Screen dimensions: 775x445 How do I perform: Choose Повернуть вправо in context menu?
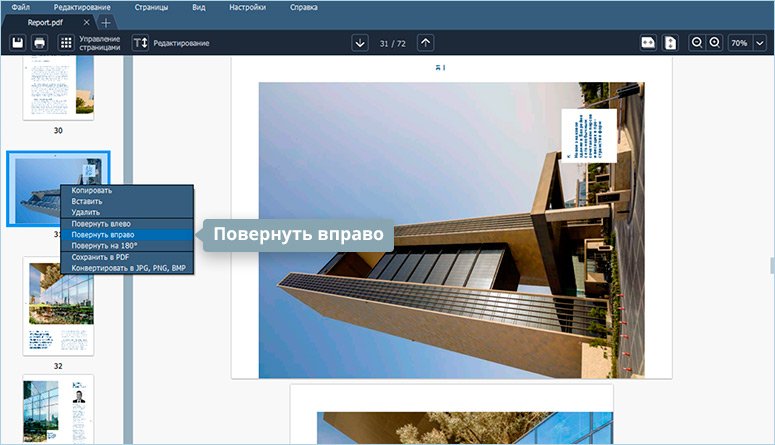(x=127, y=235)
